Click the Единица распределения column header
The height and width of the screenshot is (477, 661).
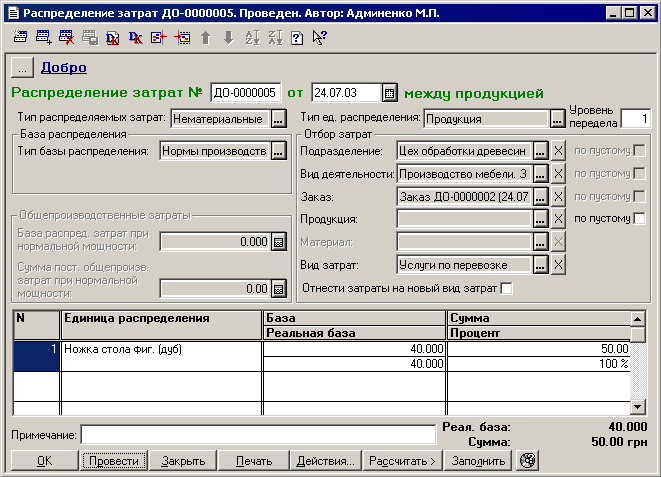pyautogui.click(x=161, y=325)
